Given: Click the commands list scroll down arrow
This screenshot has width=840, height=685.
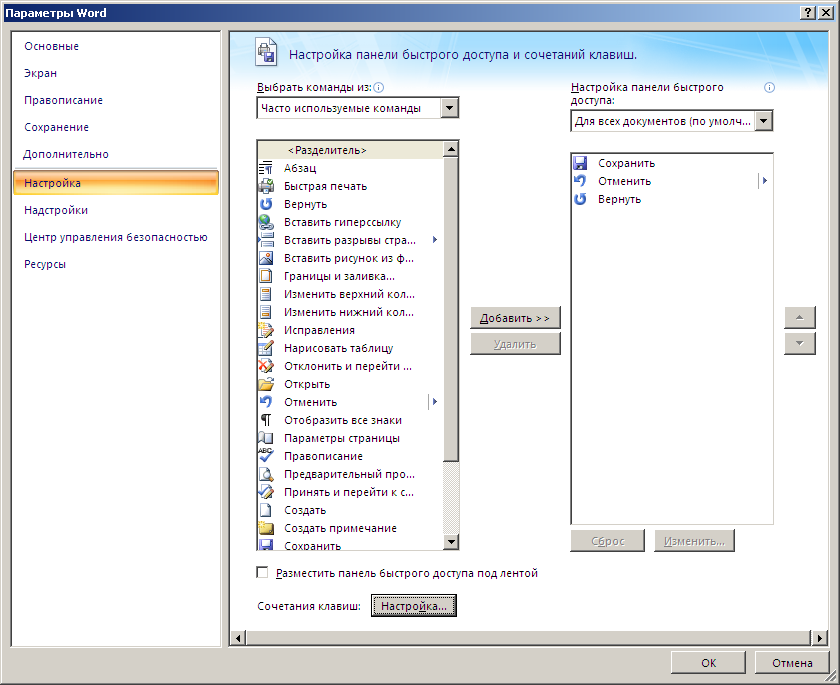Looking at the screenshot, I should (x=451, y=542).
